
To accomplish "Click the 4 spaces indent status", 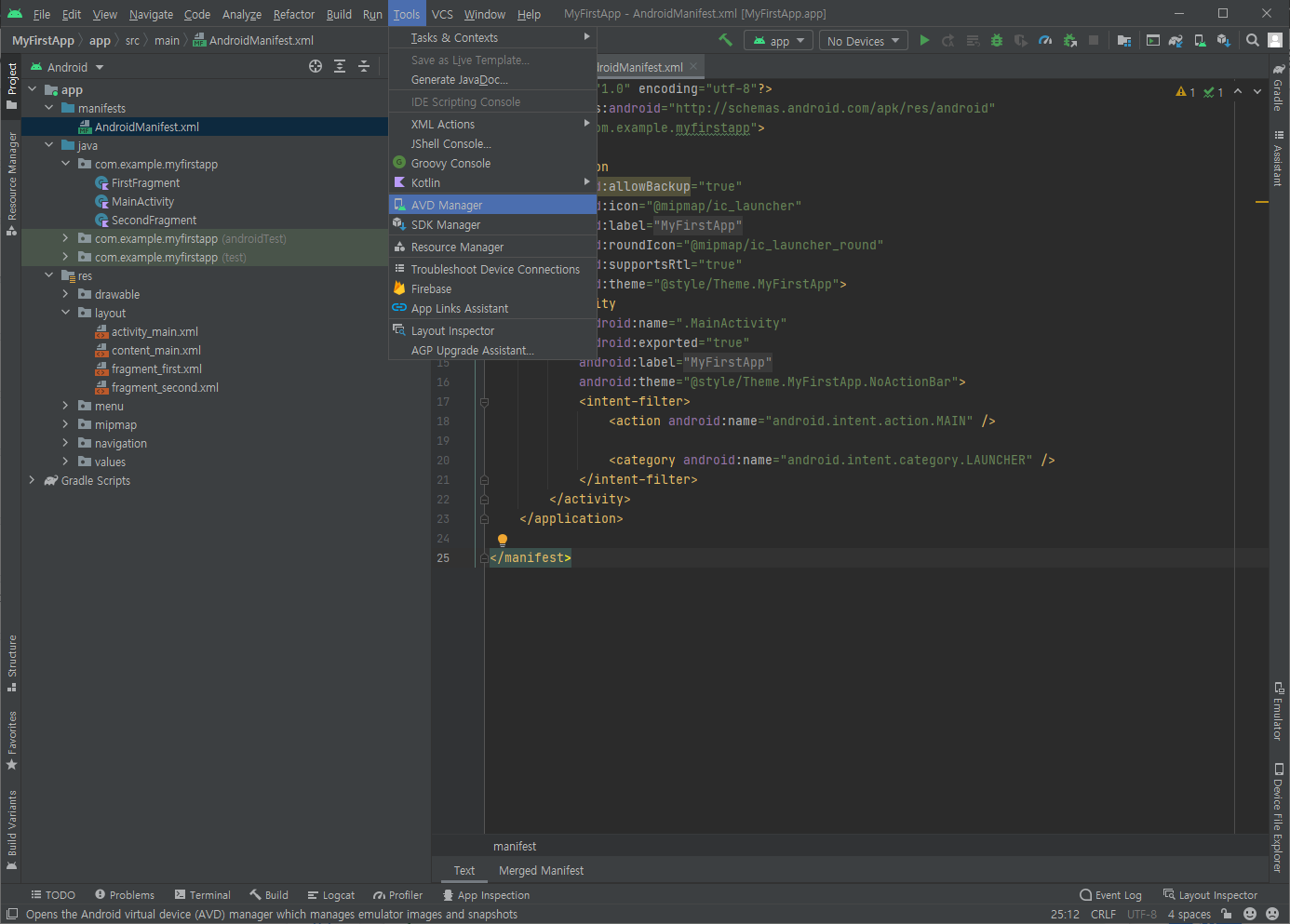I will 1189,914.
